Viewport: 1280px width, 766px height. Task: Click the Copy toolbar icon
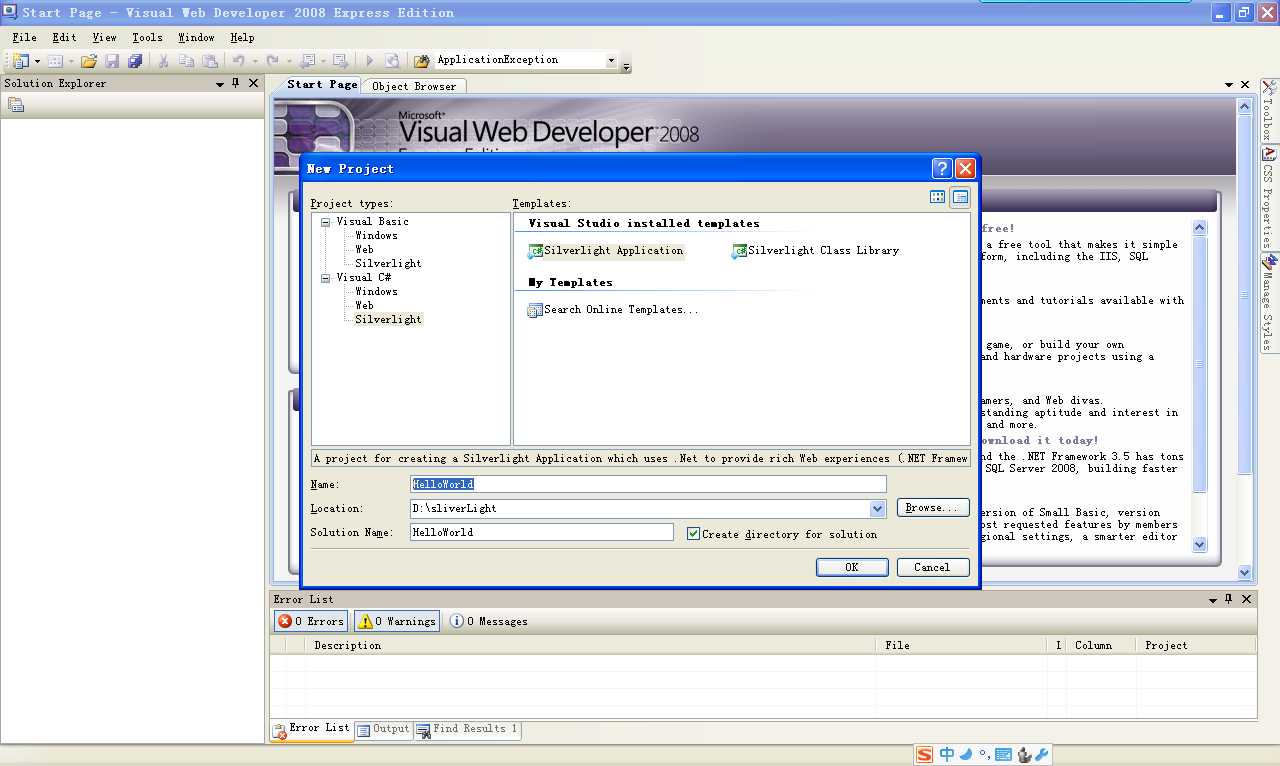coord(186,61)
